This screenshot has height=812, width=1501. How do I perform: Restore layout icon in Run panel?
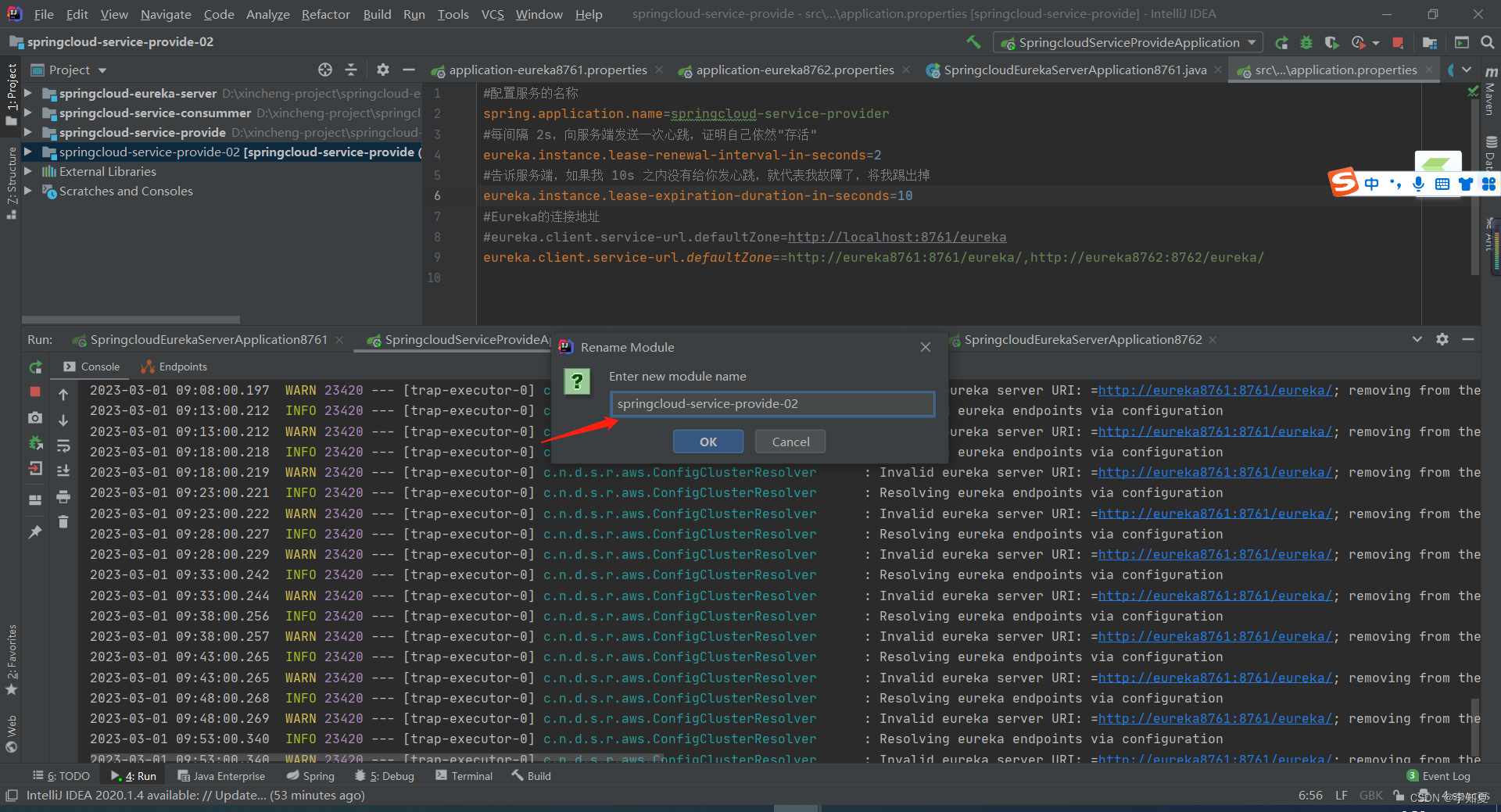(x=35, y=499)
